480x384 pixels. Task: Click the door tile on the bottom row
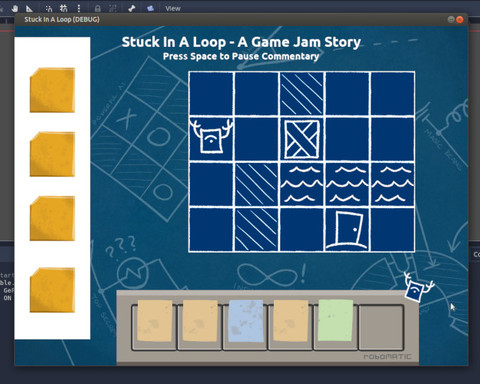click(x=347, y=230)
